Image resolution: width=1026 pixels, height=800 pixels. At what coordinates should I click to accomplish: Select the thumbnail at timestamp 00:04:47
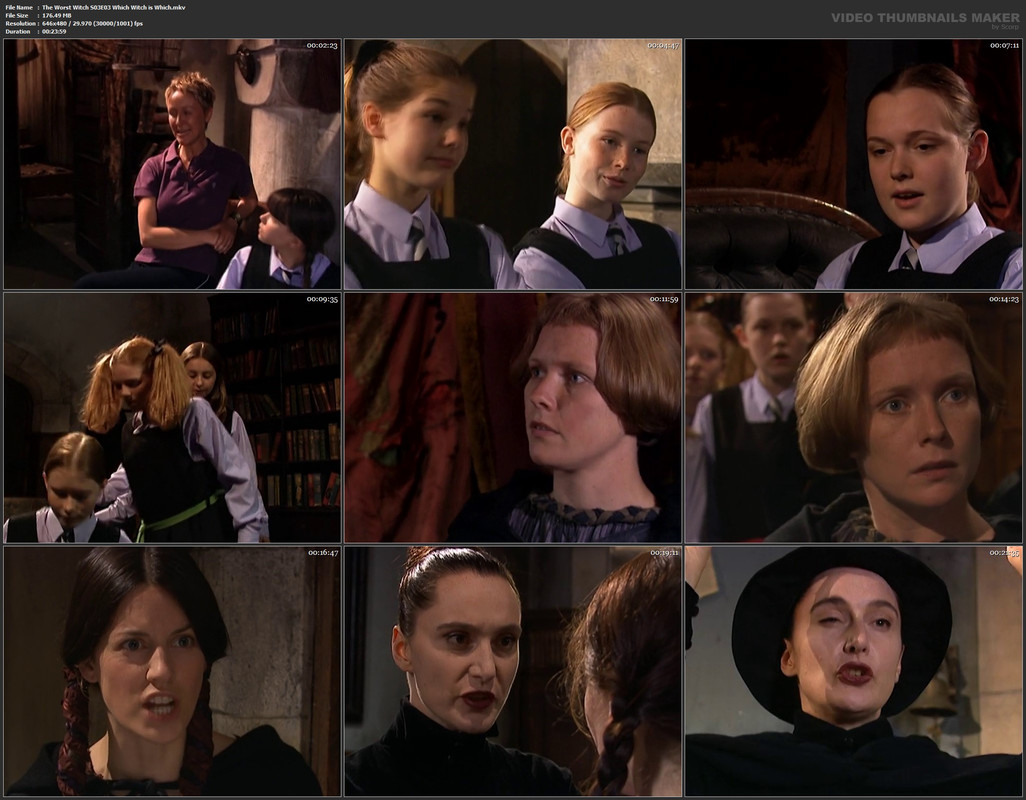pos(513,164)
